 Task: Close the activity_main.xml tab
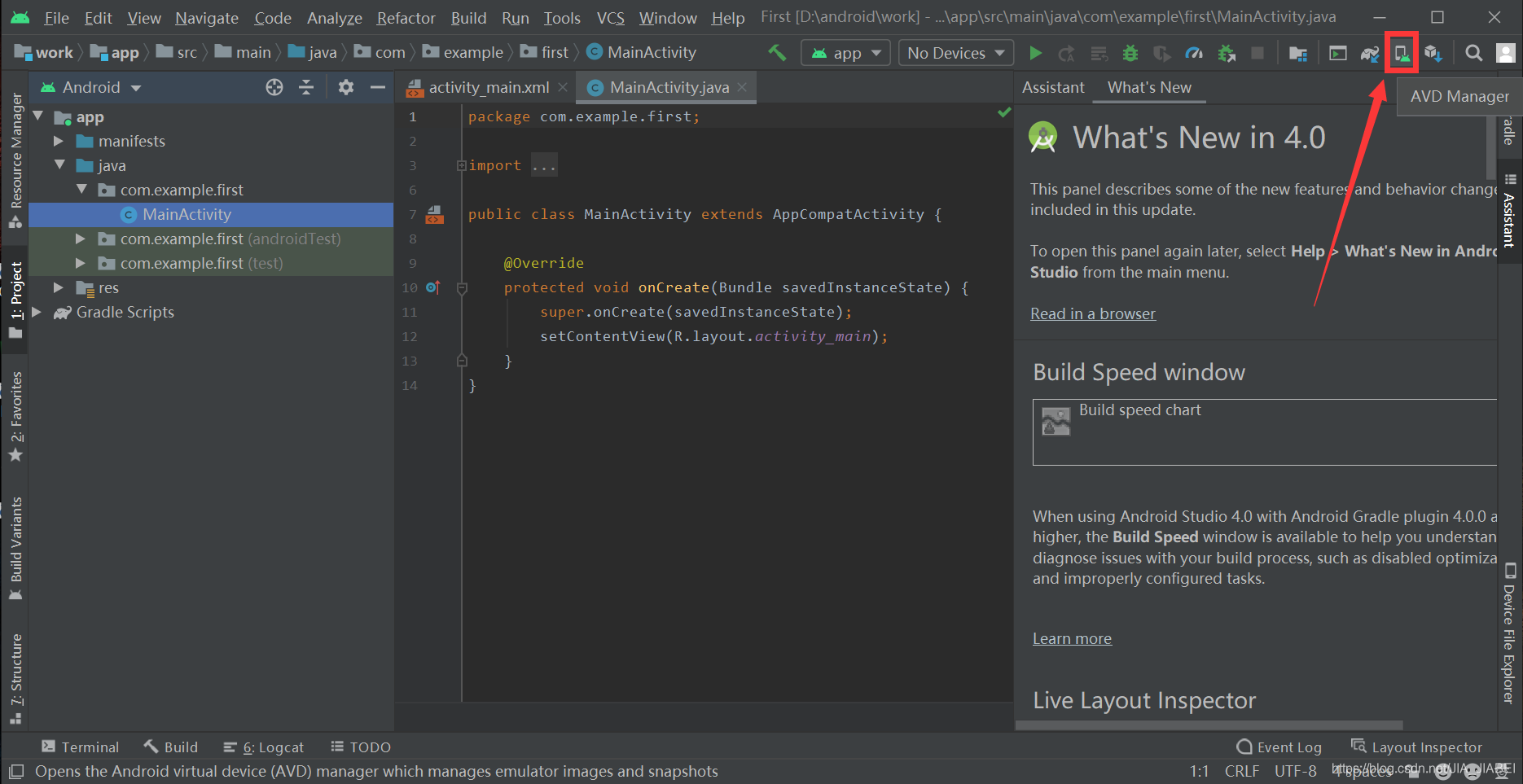click(x=563, y=87)
